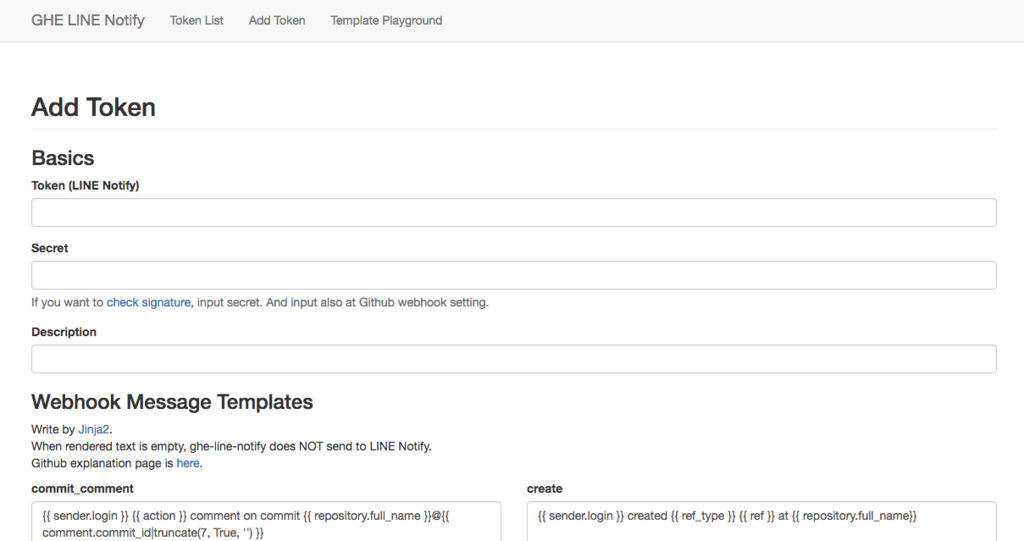Image resolution: width=1024 pixels, height=541 pixels.
Task: Select the 'Basics' section heading
Action: click(63, 158)
